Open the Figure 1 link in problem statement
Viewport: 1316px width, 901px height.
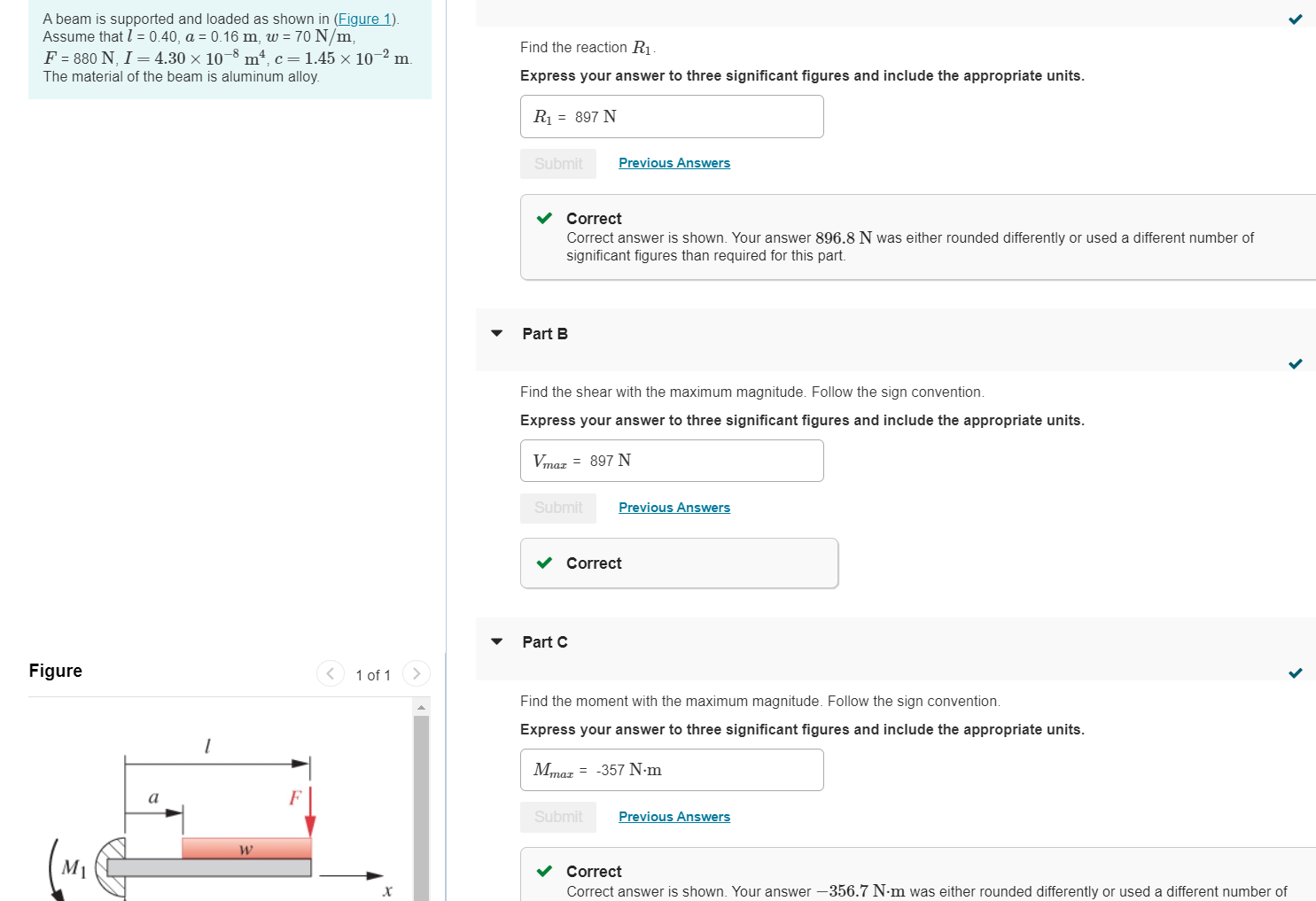[x=364, y=19]
